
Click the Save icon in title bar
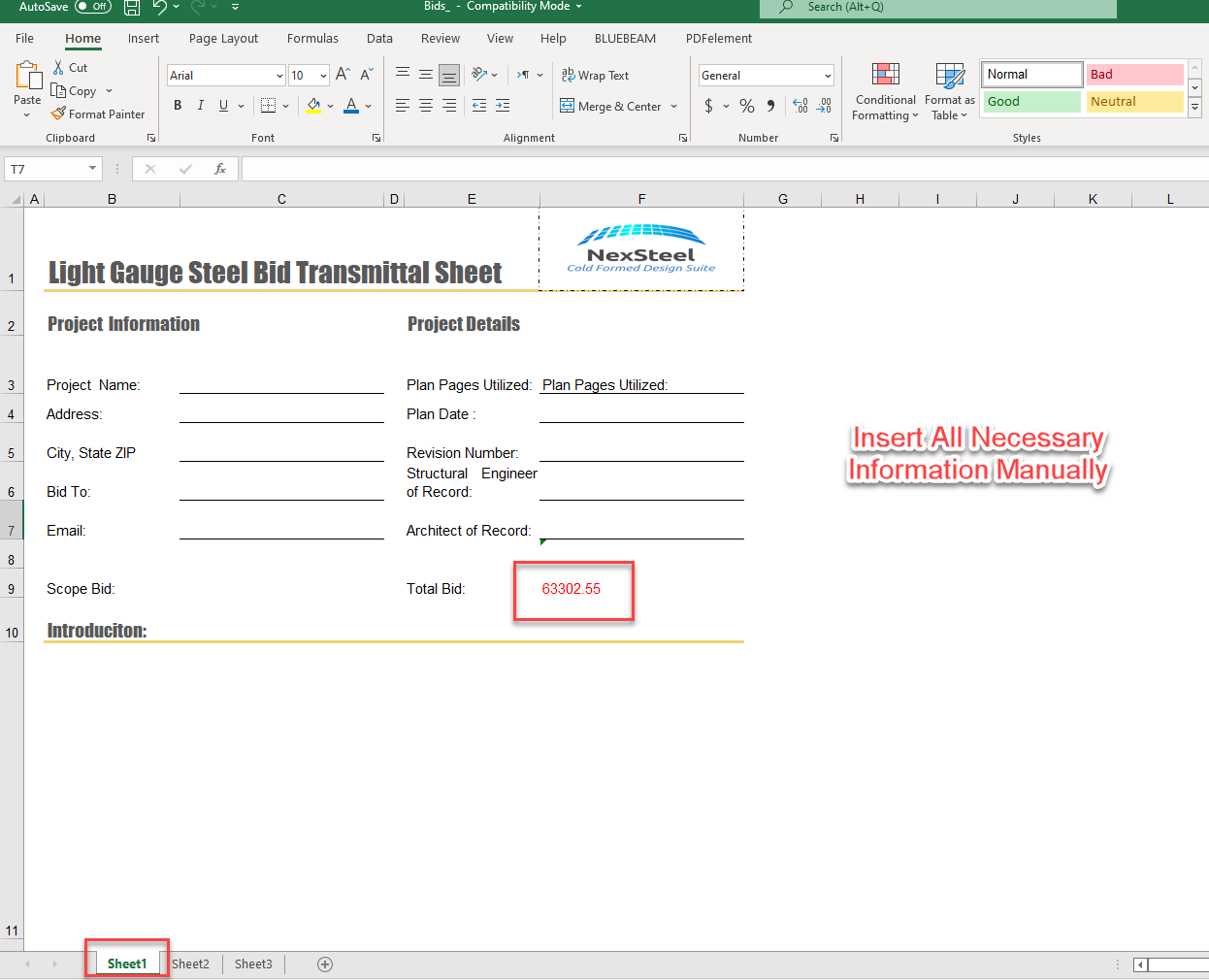pos(132,8)
